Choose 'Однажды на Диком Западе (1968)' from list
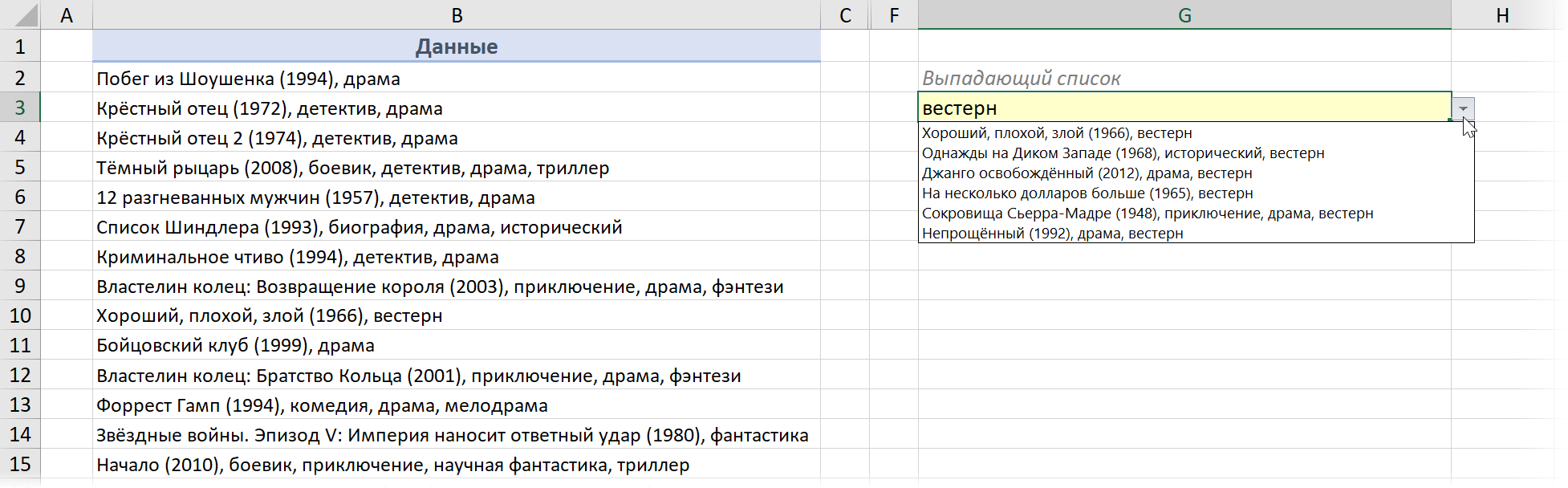This screenshot has height=488, width=1568. click(1122, 153)
